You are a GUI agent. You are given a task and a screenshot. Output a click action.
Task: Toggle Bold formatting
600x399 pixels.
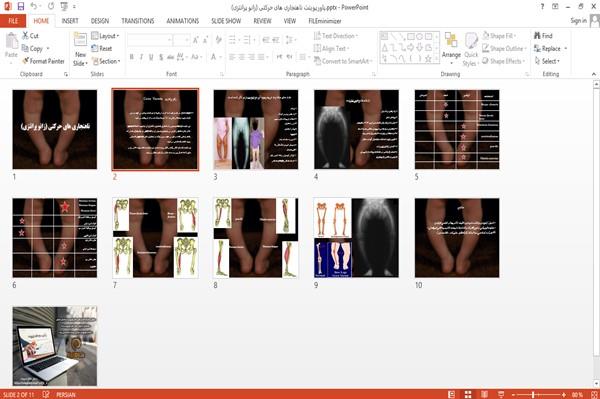(132, 57)
